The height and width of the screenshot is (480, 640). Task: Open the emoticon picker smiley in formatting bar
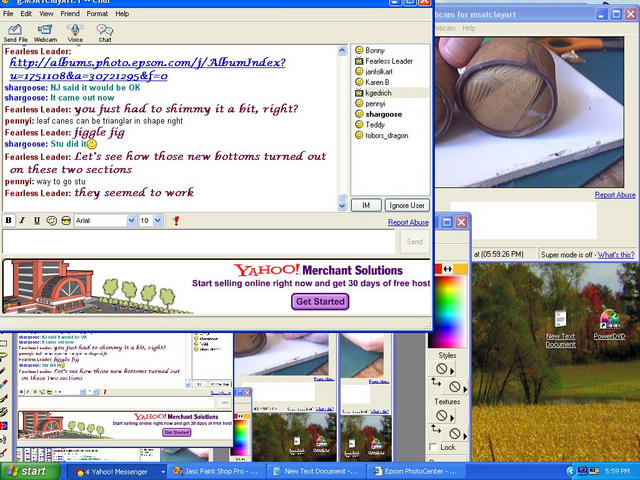[x=51, y=221]
